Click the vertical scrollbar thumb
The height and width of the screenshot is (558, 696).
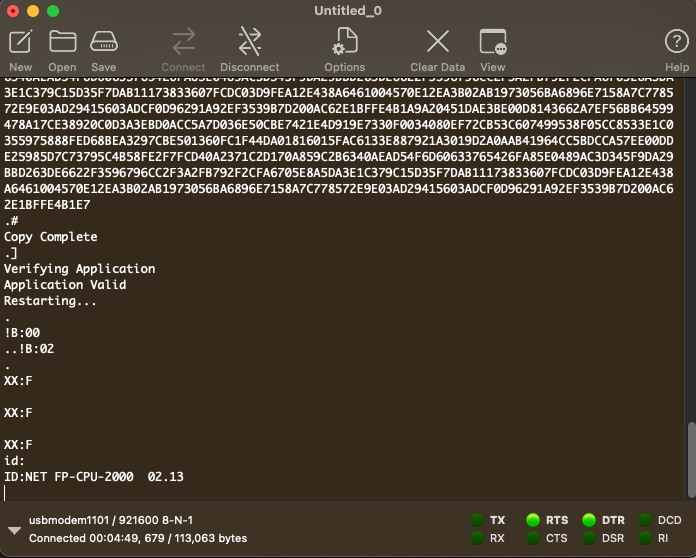click(689, 458)
